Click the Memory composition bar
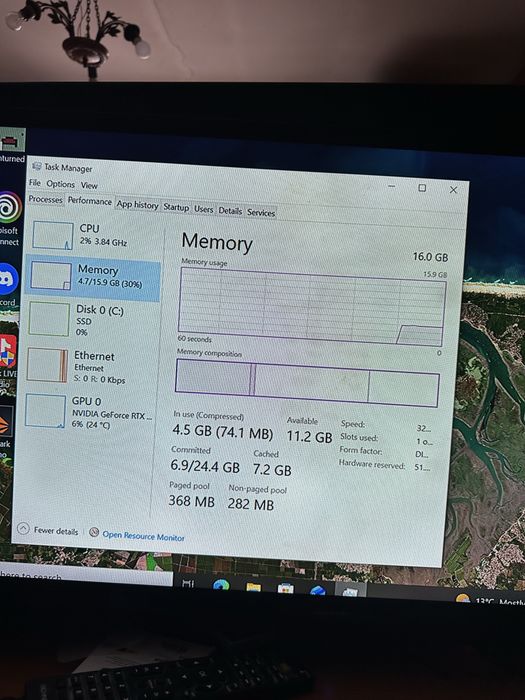The image size is (525, 700). 307,383
